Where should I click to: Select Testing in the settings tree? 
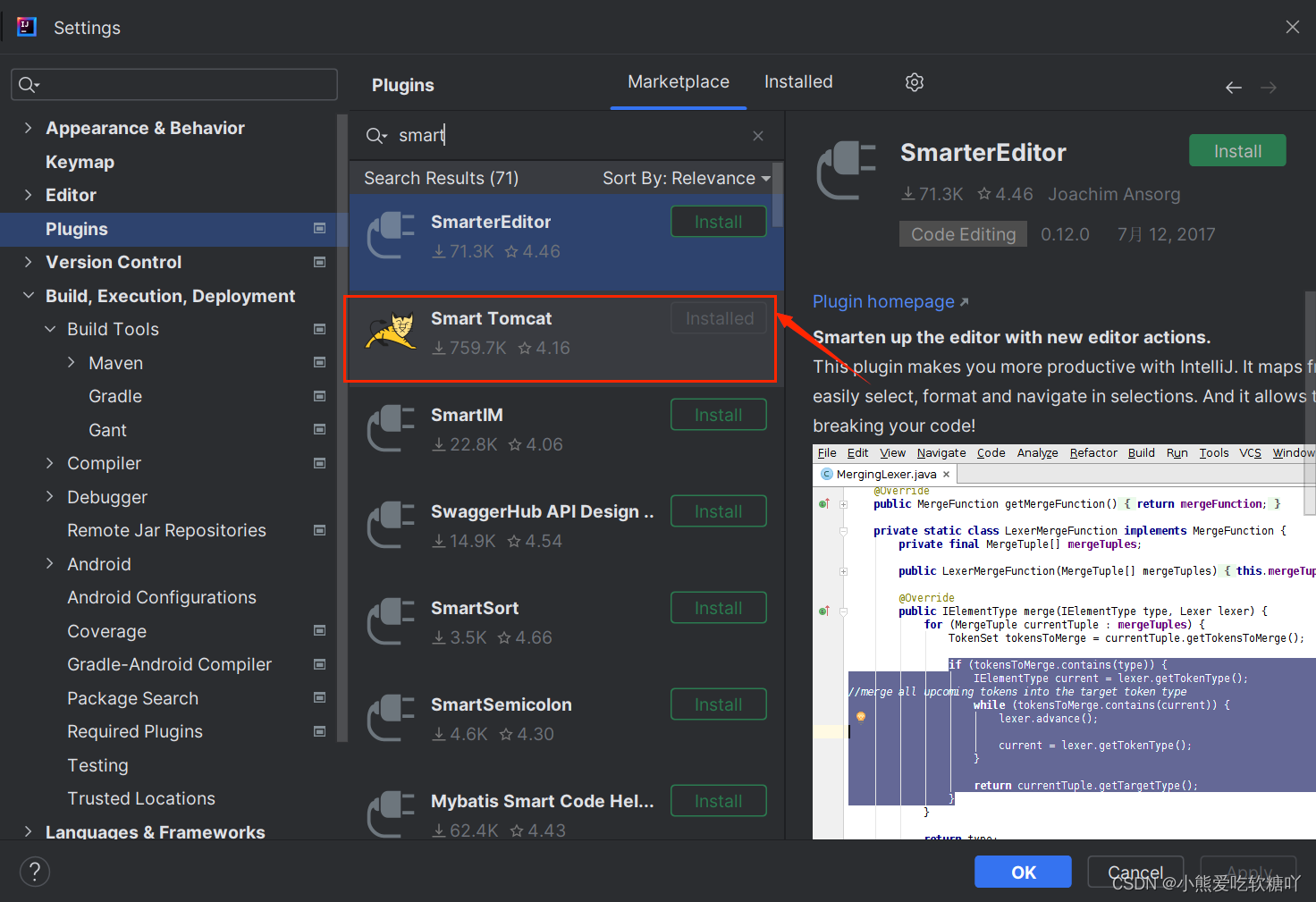click(x=97, y=765)
